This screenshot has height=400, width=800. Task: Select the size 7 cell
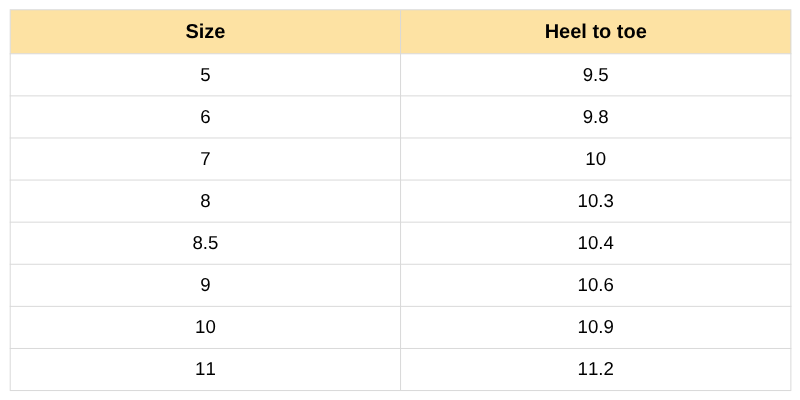[205, 159]
